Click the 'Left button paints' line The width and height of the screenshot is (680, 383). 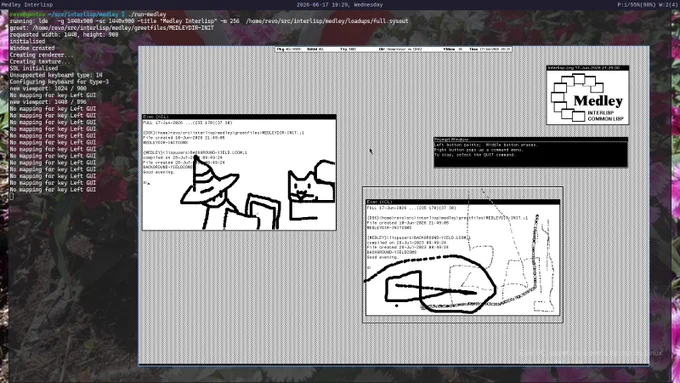(486, 145)
